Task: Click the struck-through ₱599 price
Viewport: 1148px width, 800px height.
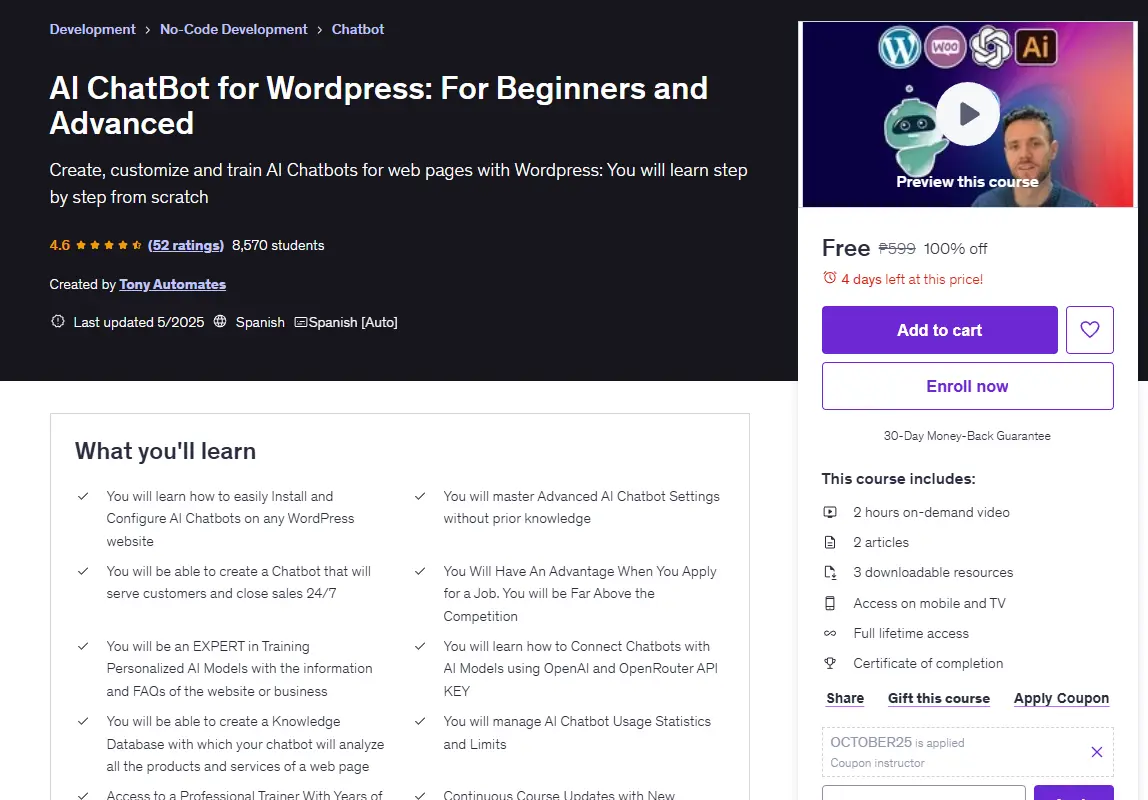Action: click(897, 248)
